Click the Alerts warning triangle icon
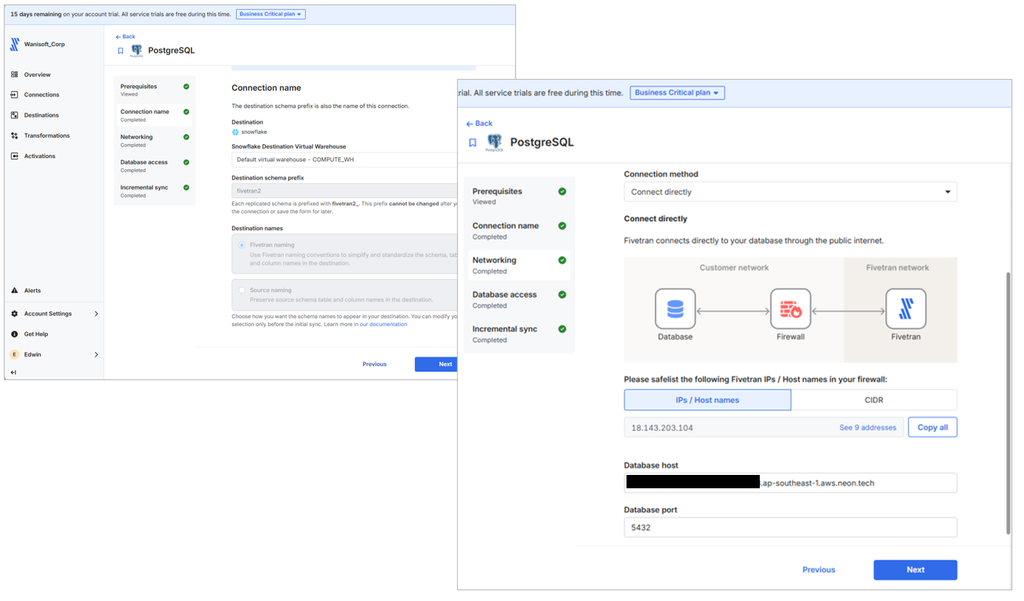Image resolution: width=1024 pixels, height=601 pixels. [14, 291]
